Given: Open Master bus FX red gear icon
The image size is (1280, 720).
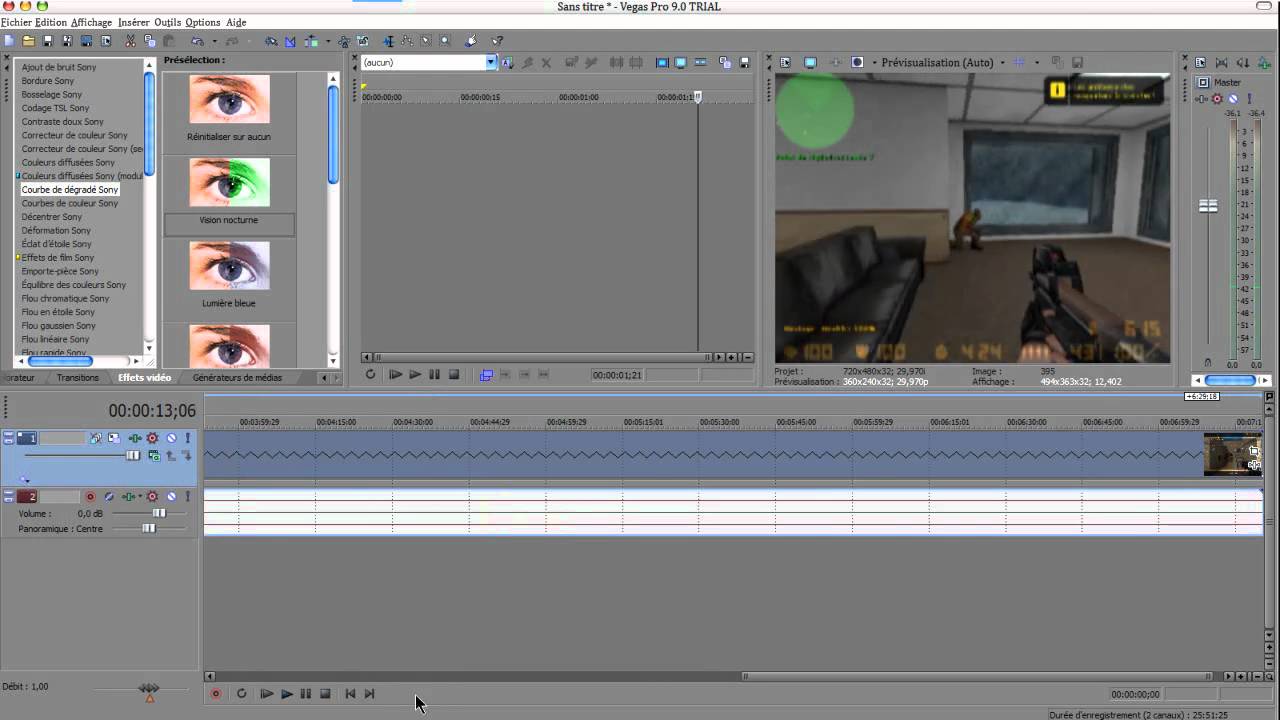Looking at the screenshot, I should (1217, 99).
